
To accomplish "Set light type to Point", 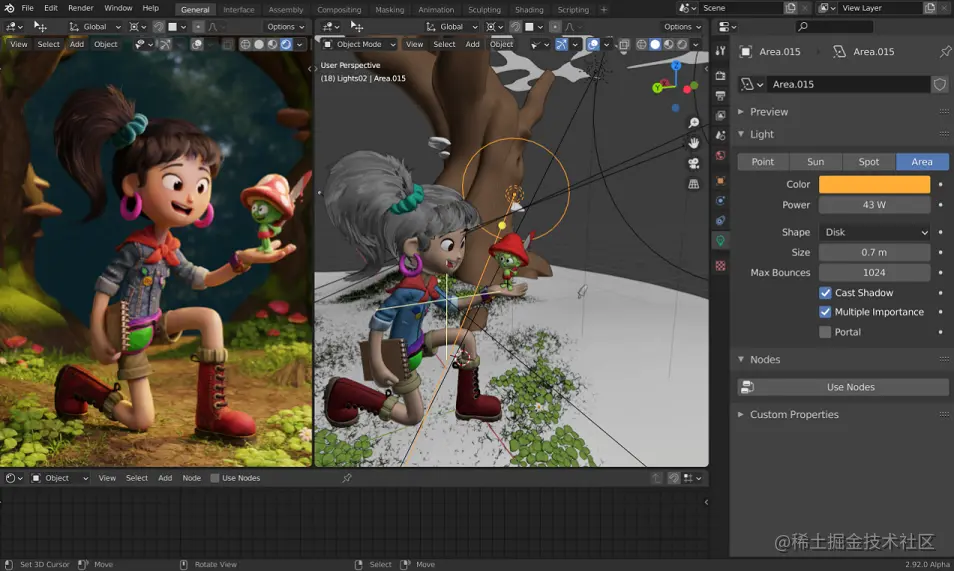I will pos(763,162).
